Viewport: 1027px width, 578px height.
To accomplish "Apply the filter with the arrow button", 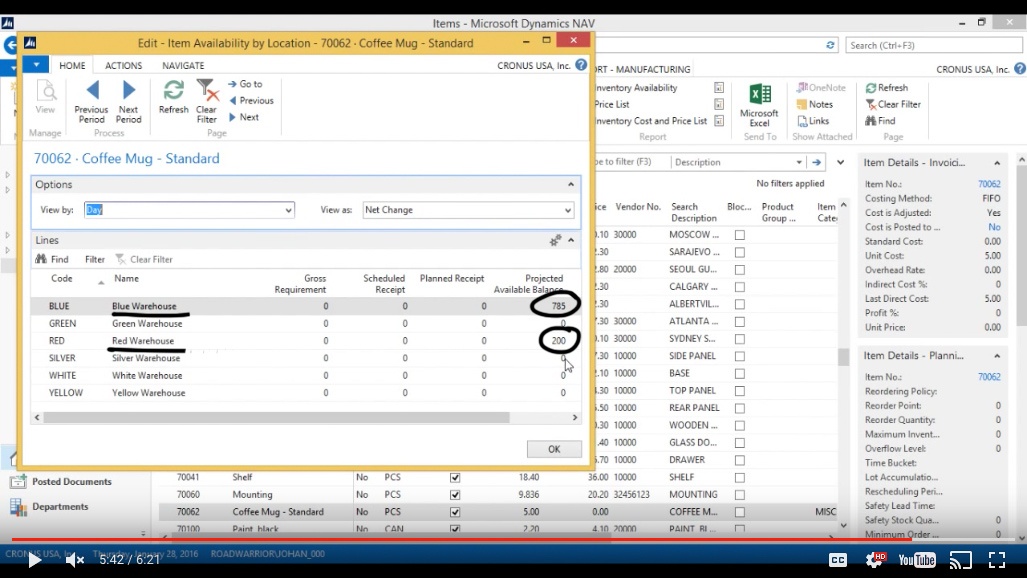I will (x=816, y=162).
